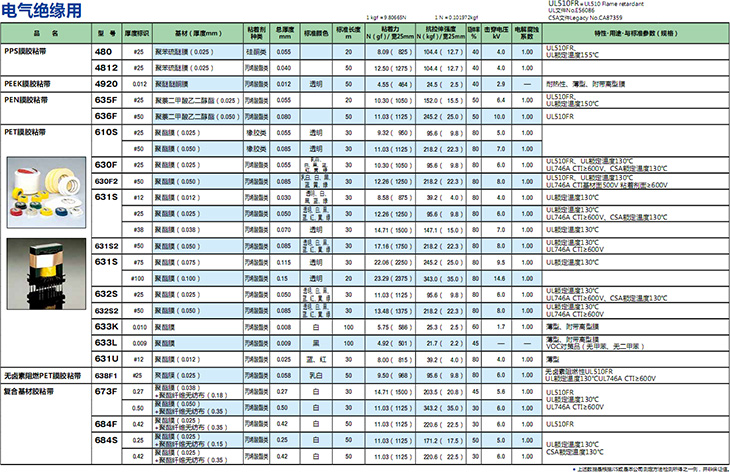The image size is (730, 472).
Task: Select model number 684S
Action: pyautogui.click(x=106, y=440)
